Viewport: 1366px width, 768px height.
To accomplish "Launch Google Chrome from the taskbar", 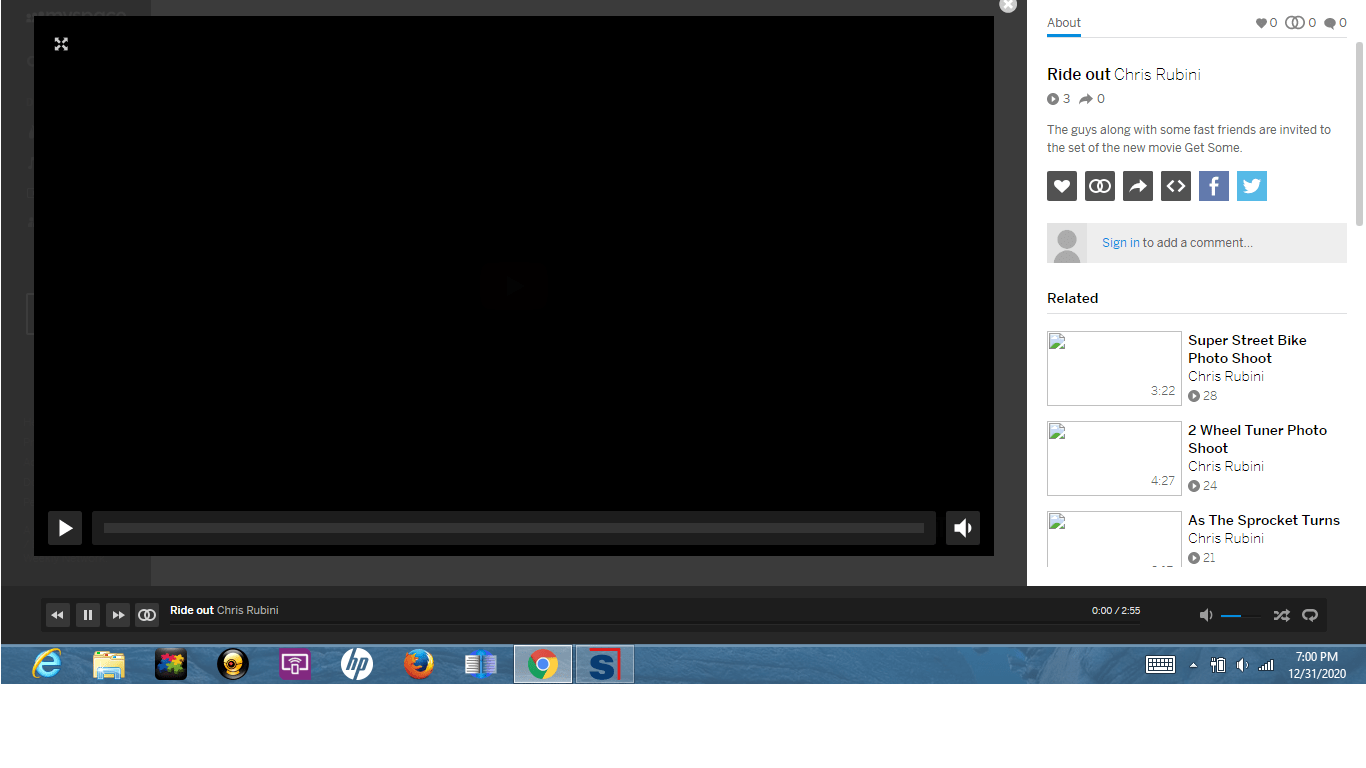I will [542, 663].
